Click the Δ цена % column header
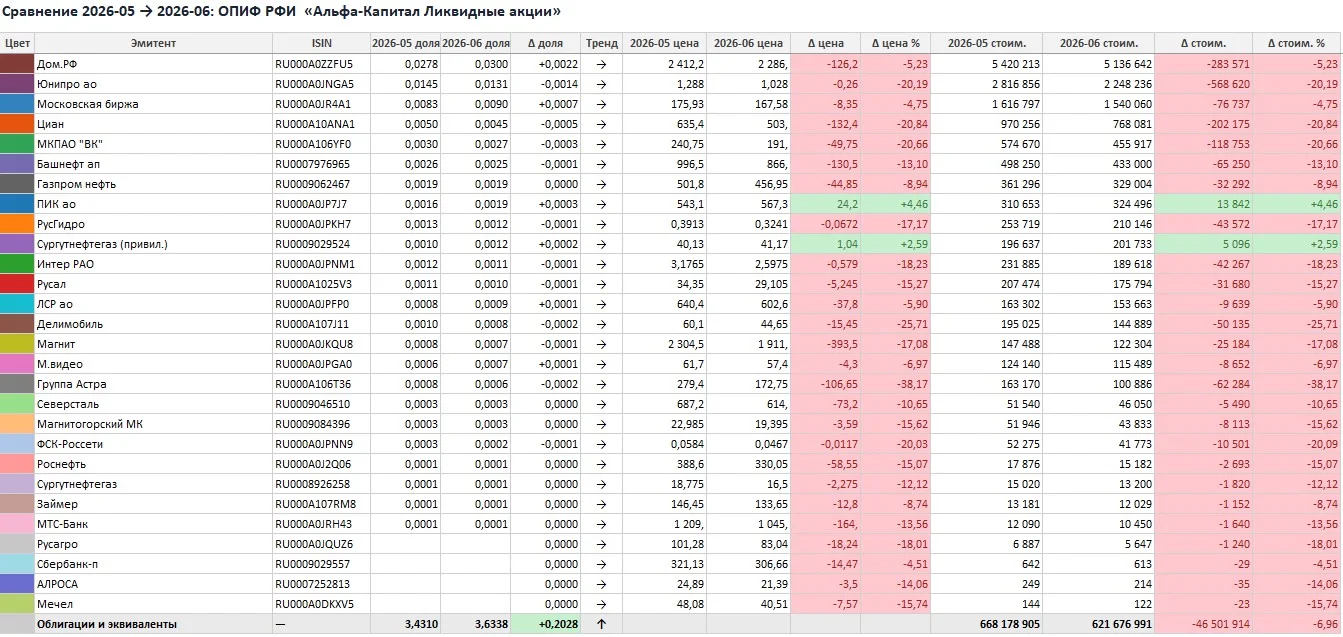Screen dimensions: 1343x637 tap(895, 43)
